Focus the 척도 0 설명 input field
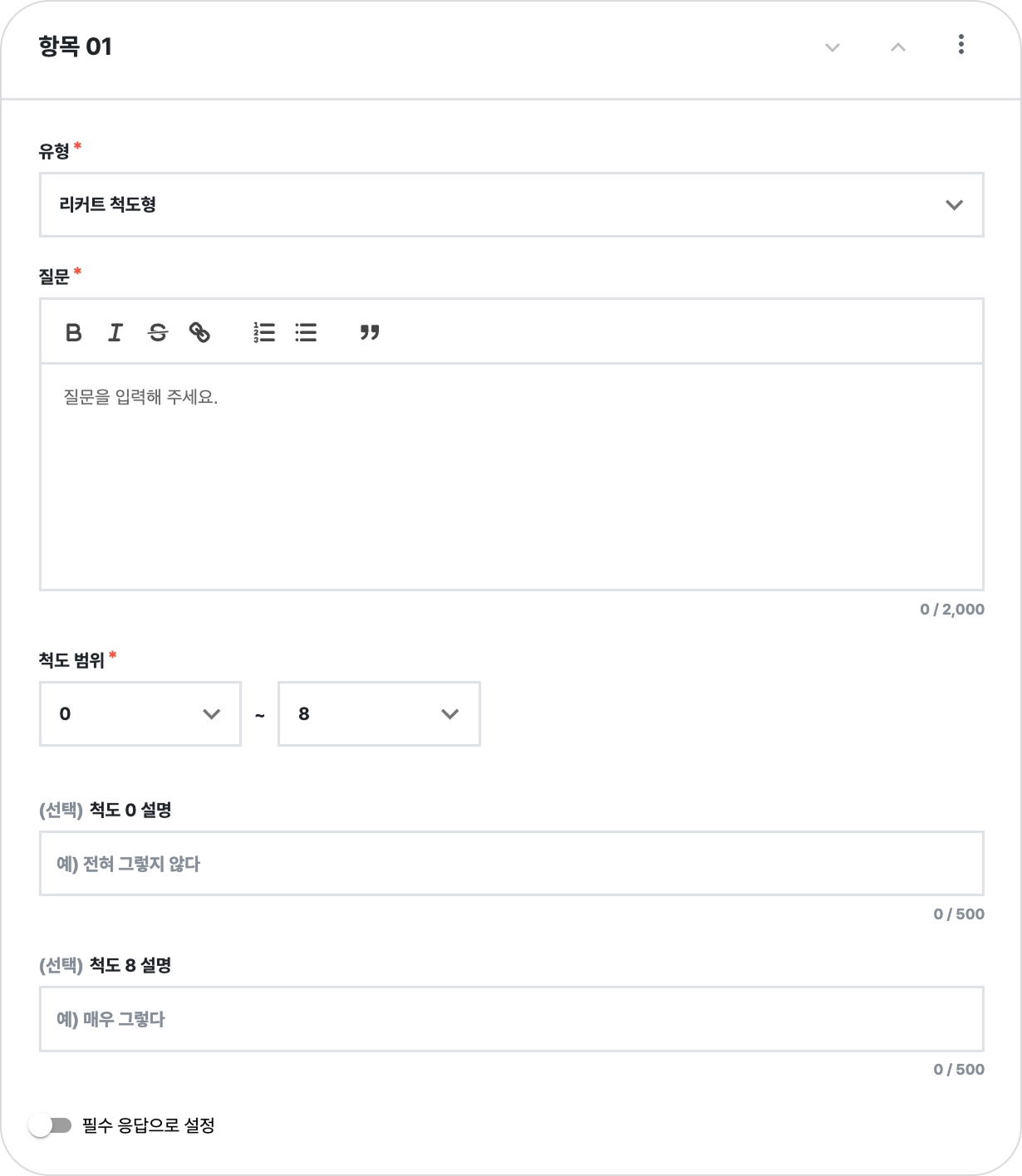This screenshot has height=1176, width=1022. pos(511,863)
